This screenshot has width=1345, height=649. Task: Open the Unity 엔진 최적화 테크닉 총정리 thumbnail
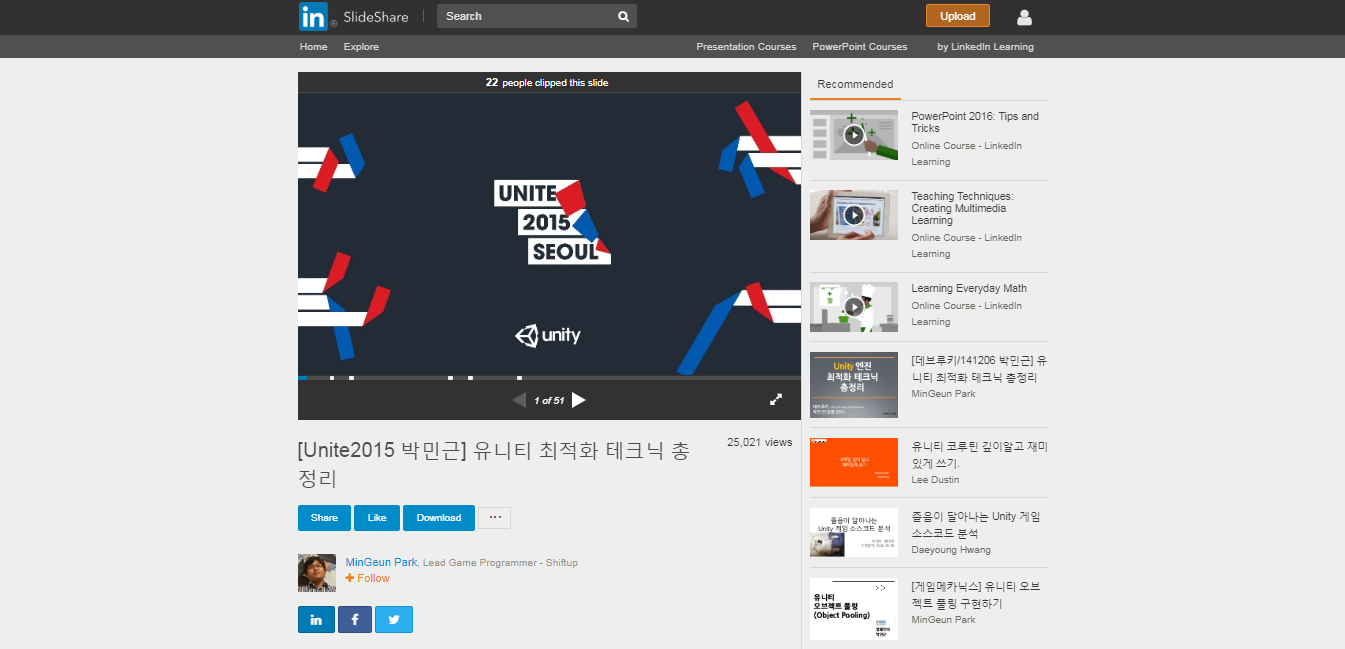tap(854, 385)
